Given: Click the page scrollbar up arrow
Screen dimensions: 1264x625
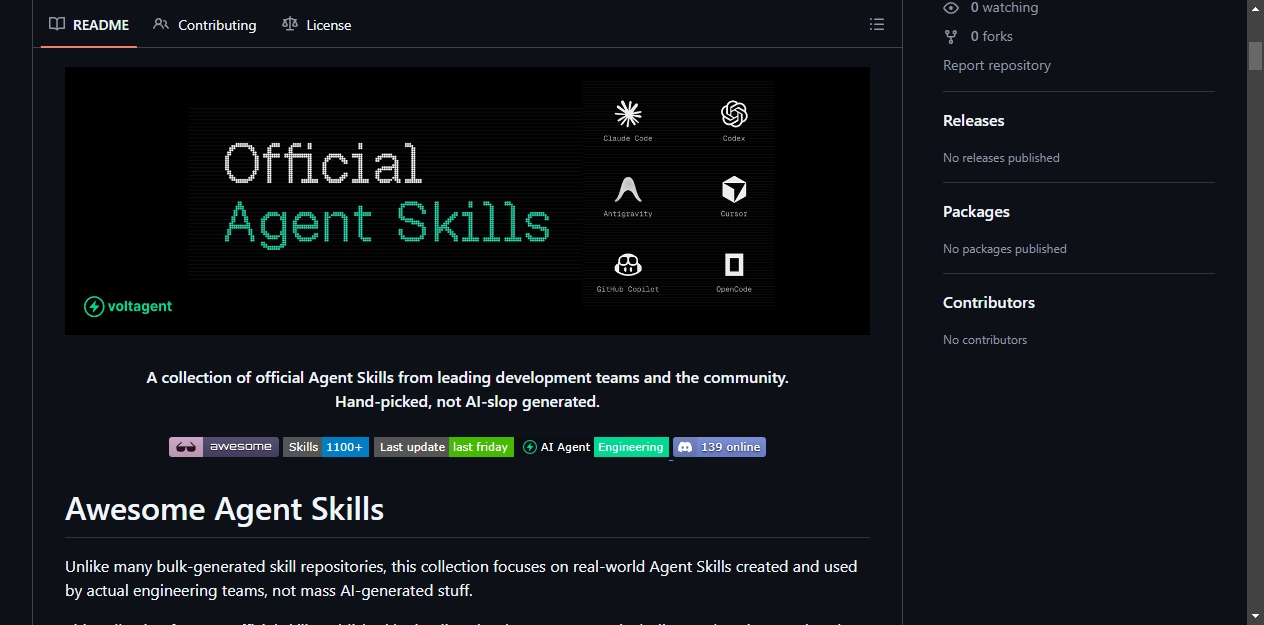Looking at the screenshot, I should pos(1255,8).
